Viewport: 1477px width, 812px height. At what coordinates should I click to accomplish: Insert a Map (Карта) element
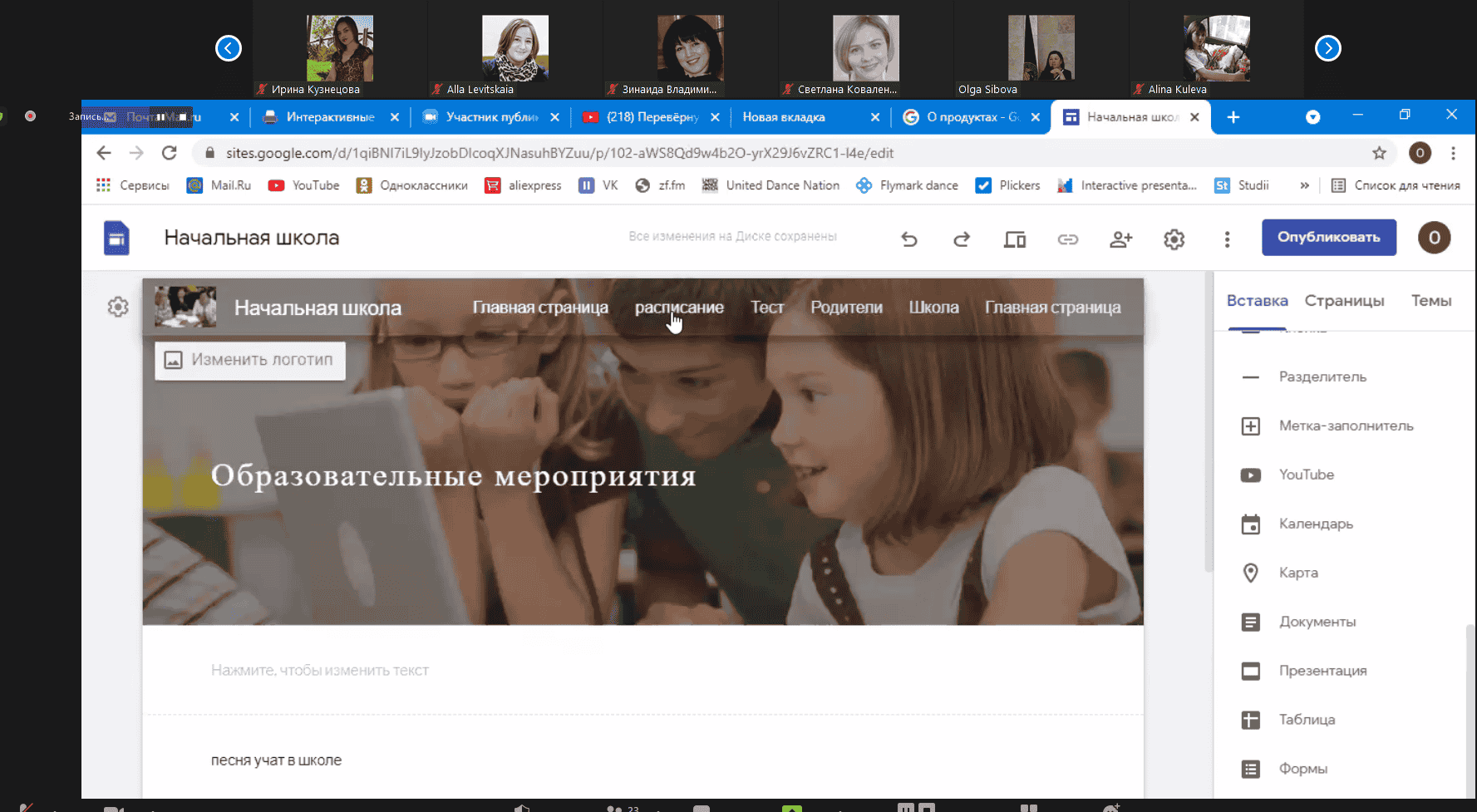[1297, 573]
